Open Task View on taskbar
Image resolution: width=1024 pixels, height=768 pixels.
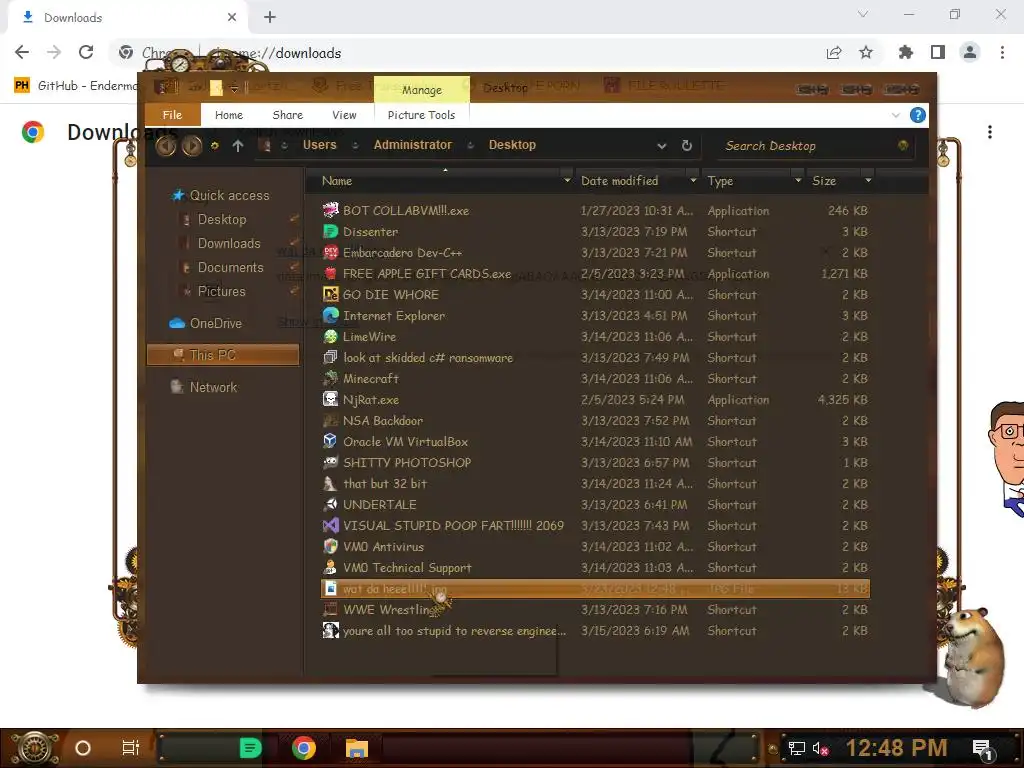[x=131, y=748]
